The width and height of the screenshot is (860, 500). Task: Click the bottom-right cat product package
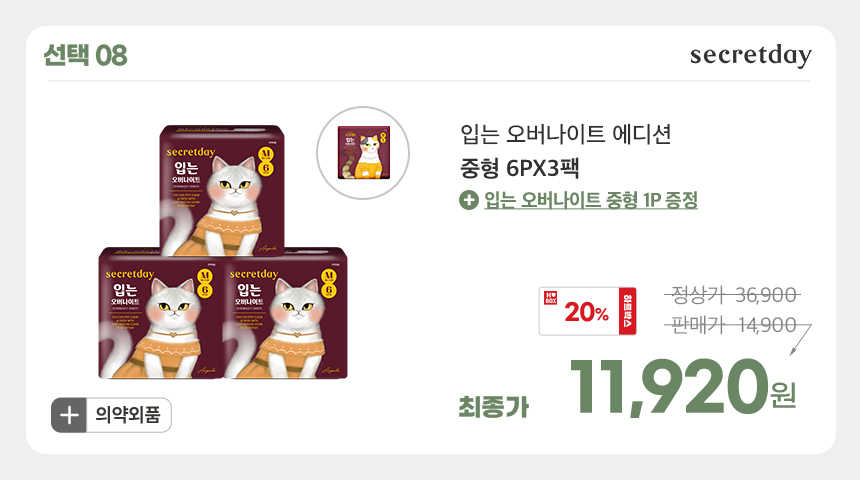tap(285, 313)
